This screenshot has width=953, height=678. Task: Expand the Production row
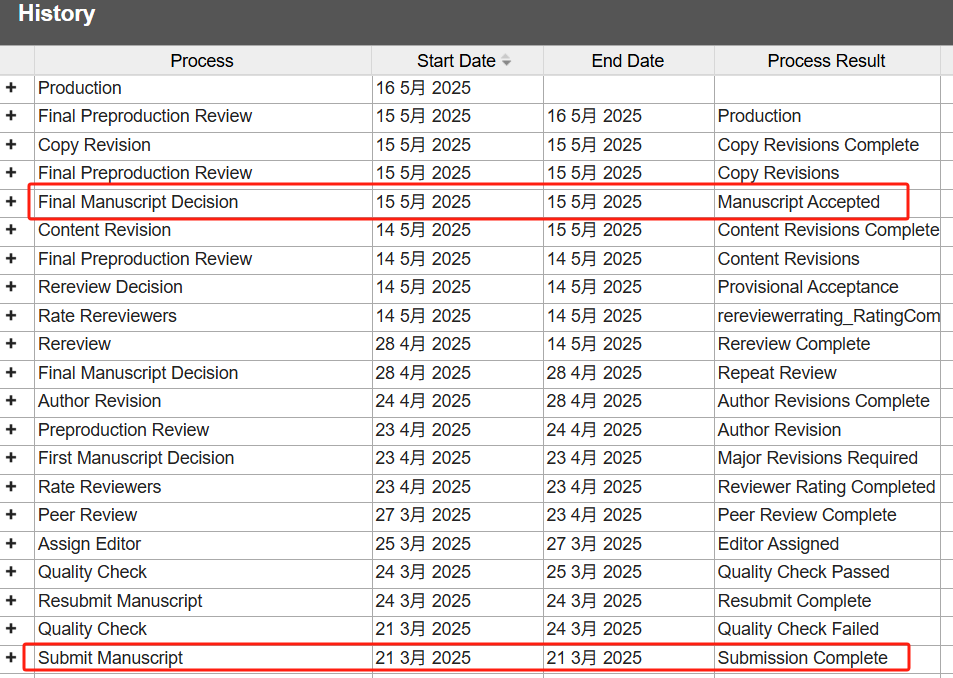click(11, 88)
